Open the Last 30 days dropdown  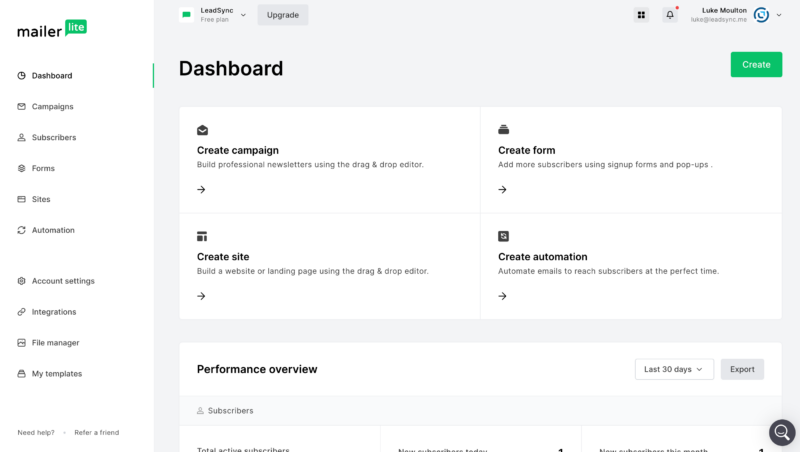674,369
